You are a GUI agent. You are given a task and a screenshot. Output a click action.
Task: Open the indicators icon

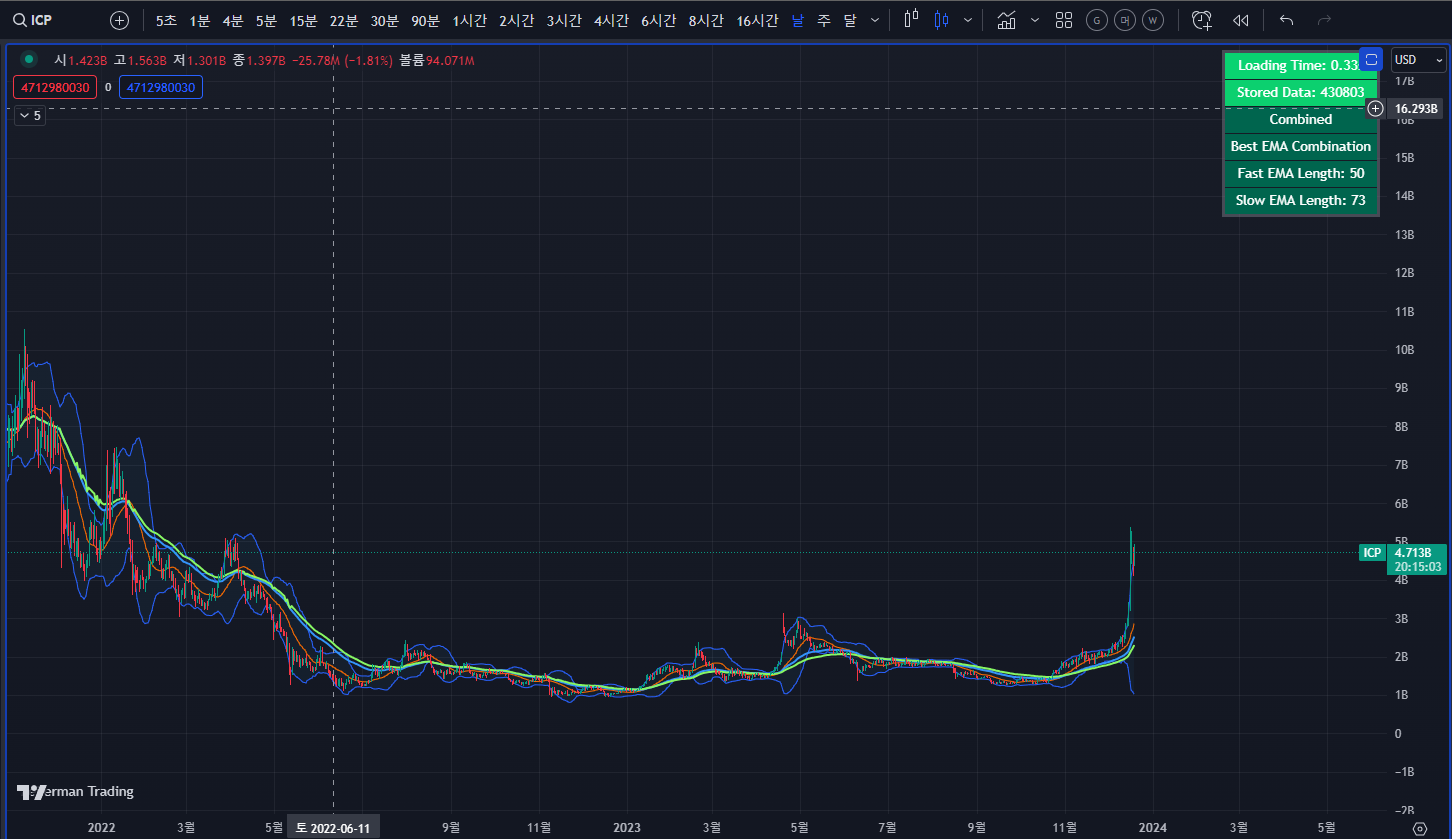pyautogui.click(x=1007, y=20)
